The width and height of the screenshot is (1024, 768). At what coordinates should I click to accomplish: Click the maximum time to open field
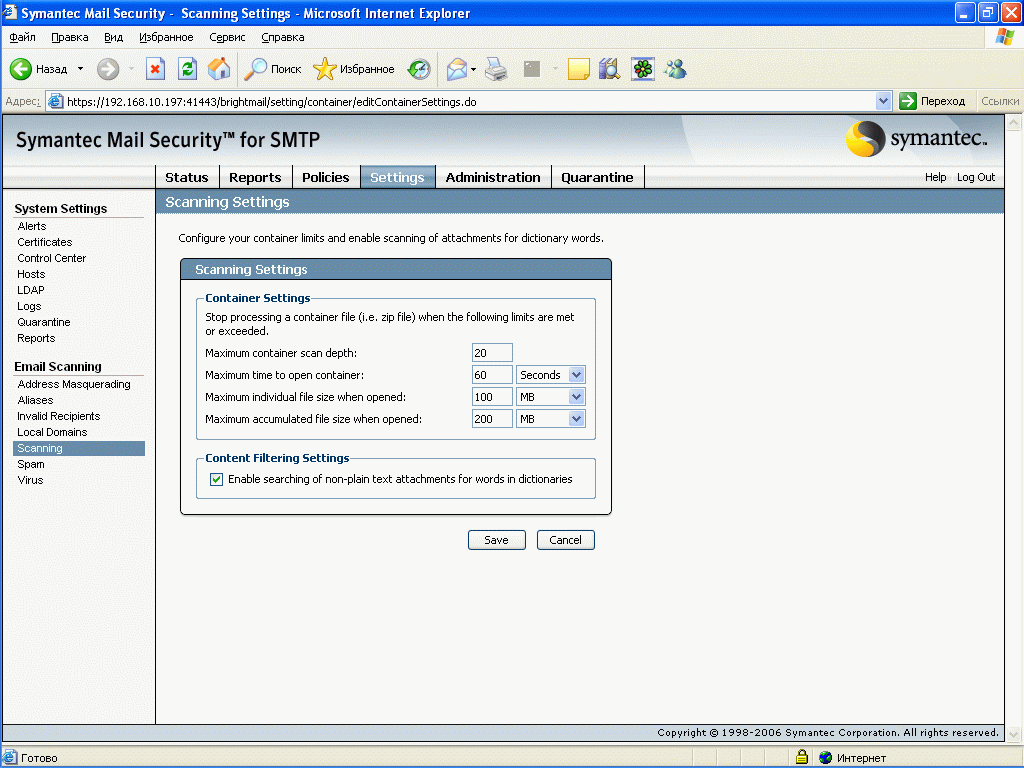pos(492,375)
